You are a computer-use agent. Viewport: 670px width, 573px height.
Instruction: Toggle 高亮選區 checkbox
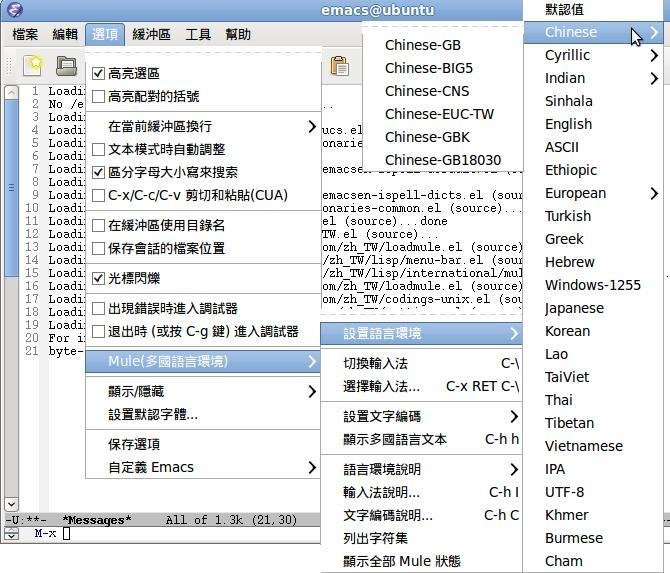point(98,73)
